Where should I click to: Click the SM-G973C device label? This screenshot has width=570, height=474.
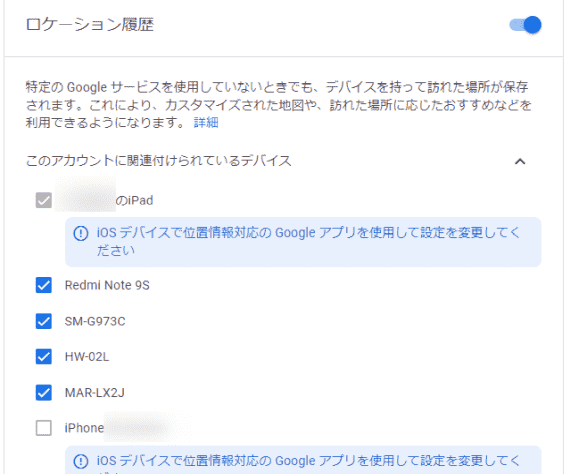[95, 321]
